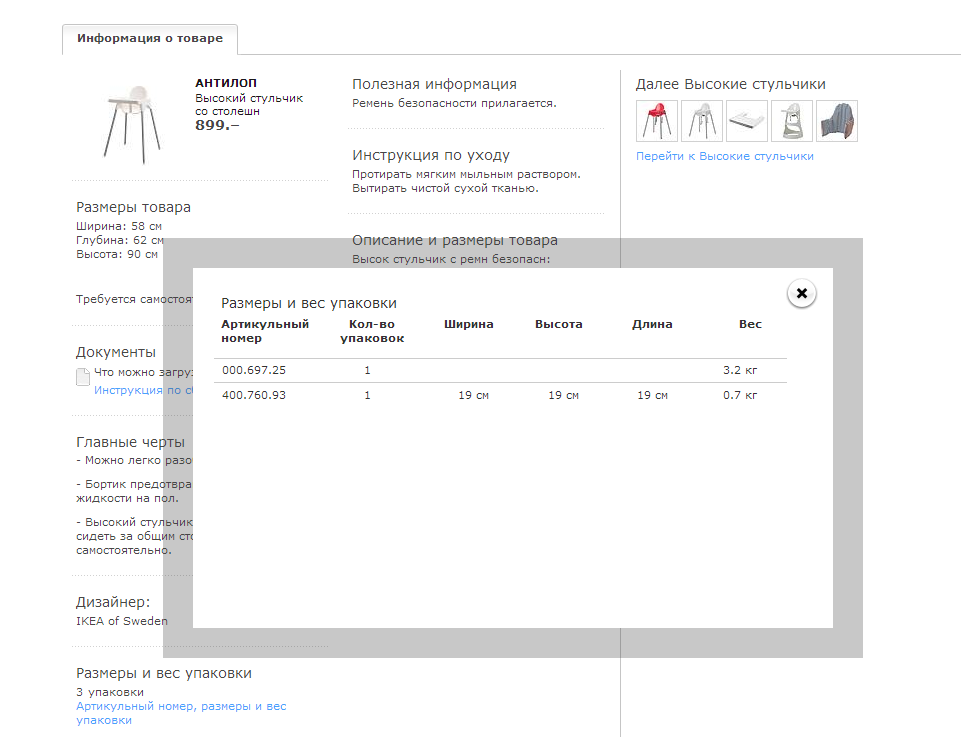The height and width of the screenshot is (737, 979).
Task: Click the Артикульный номер column header
Action: (x=265, y=331)
